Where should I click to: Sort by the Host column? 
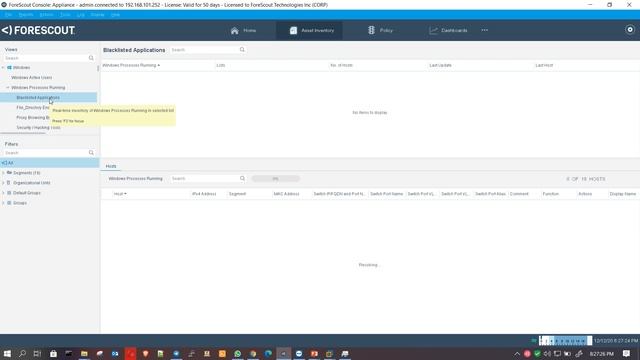120,194
